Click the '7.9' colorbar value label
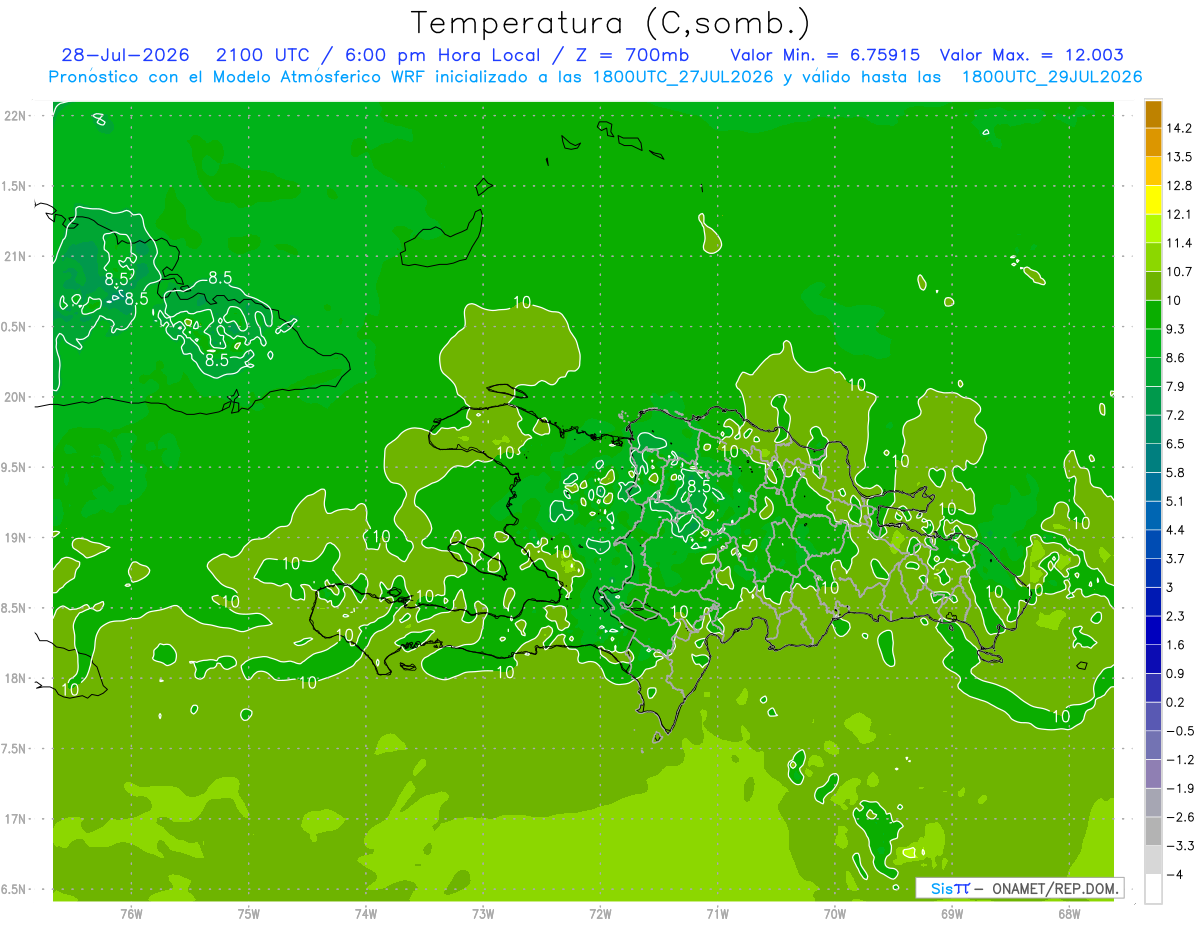This screenshot has width=1200, height=927. click(1176, 387)
